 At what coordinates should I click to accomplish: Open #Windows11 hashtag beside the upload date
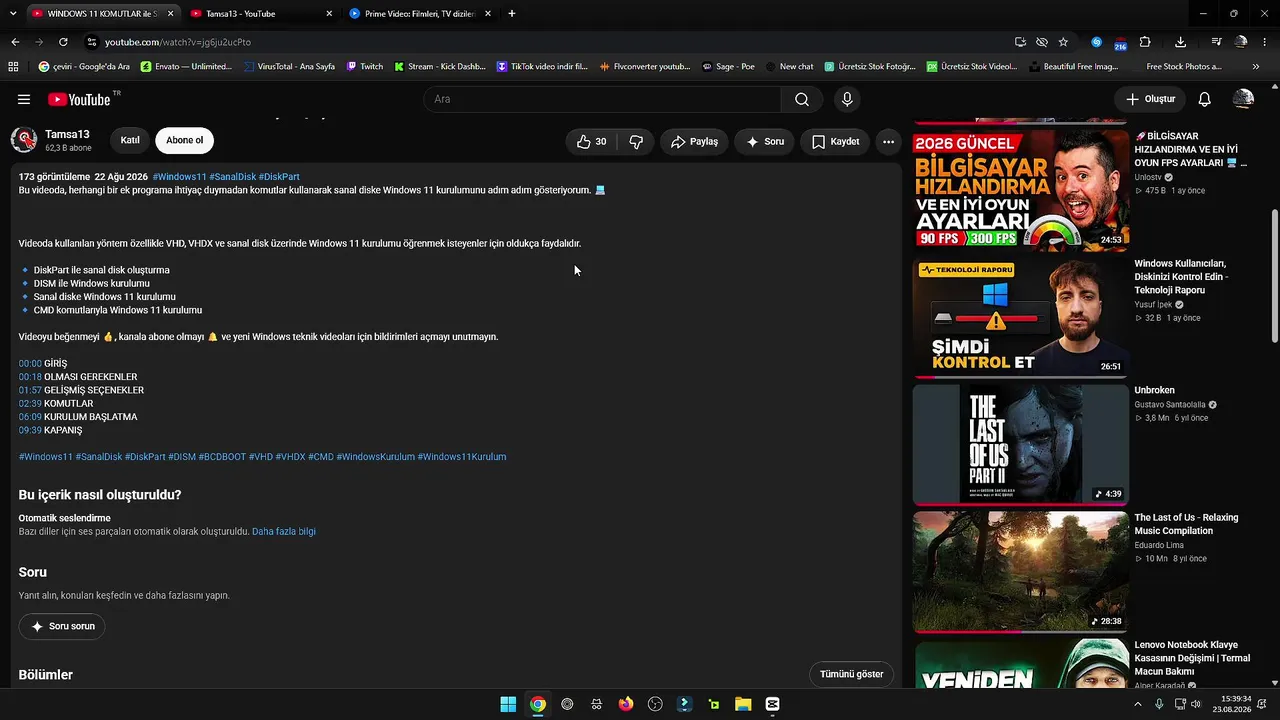[x=179, y=177]
